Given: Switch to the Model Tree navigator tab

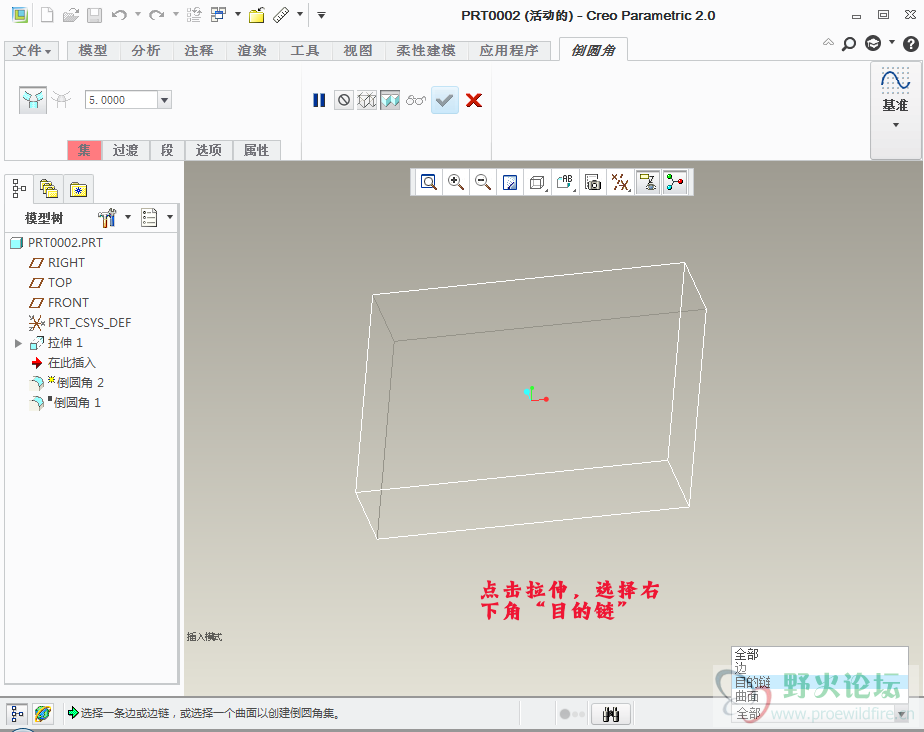Looking at the screenshot, I should pyautogui.click(x=19, y=189).
